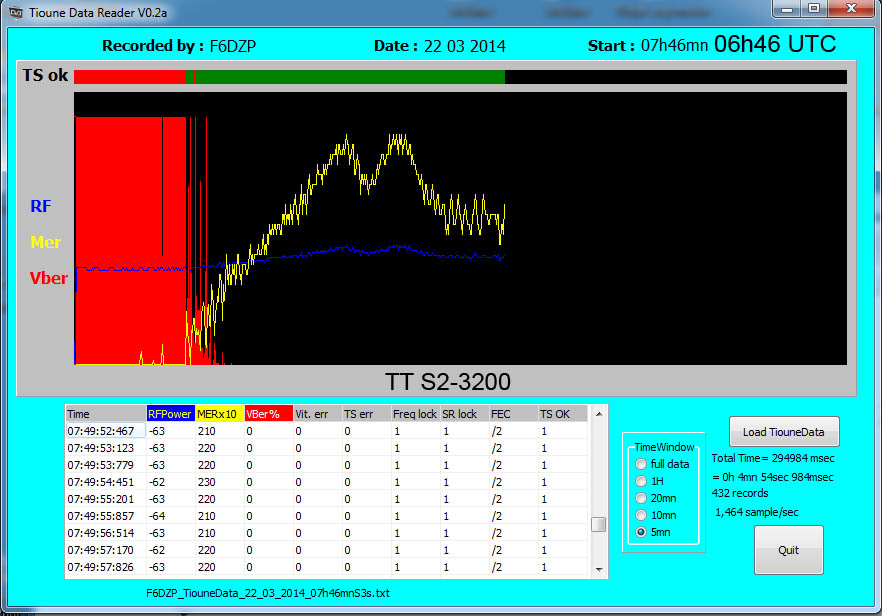The width and height of the screenshot is (882, 616).
Task: Maximize the Tioune Data Reader window
Action: coord(814,9)
